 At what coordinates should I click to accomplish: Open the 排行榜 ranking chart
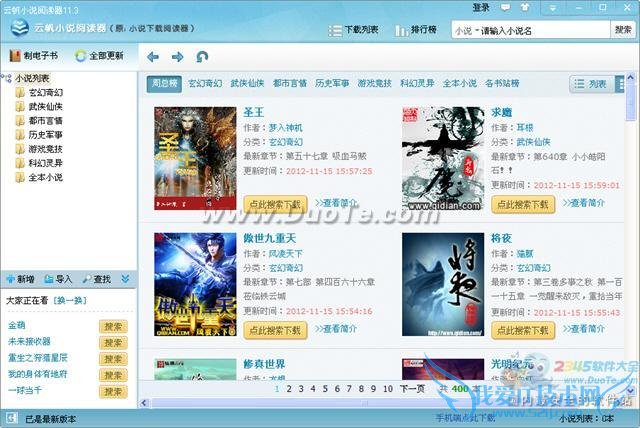coord(416,30)
